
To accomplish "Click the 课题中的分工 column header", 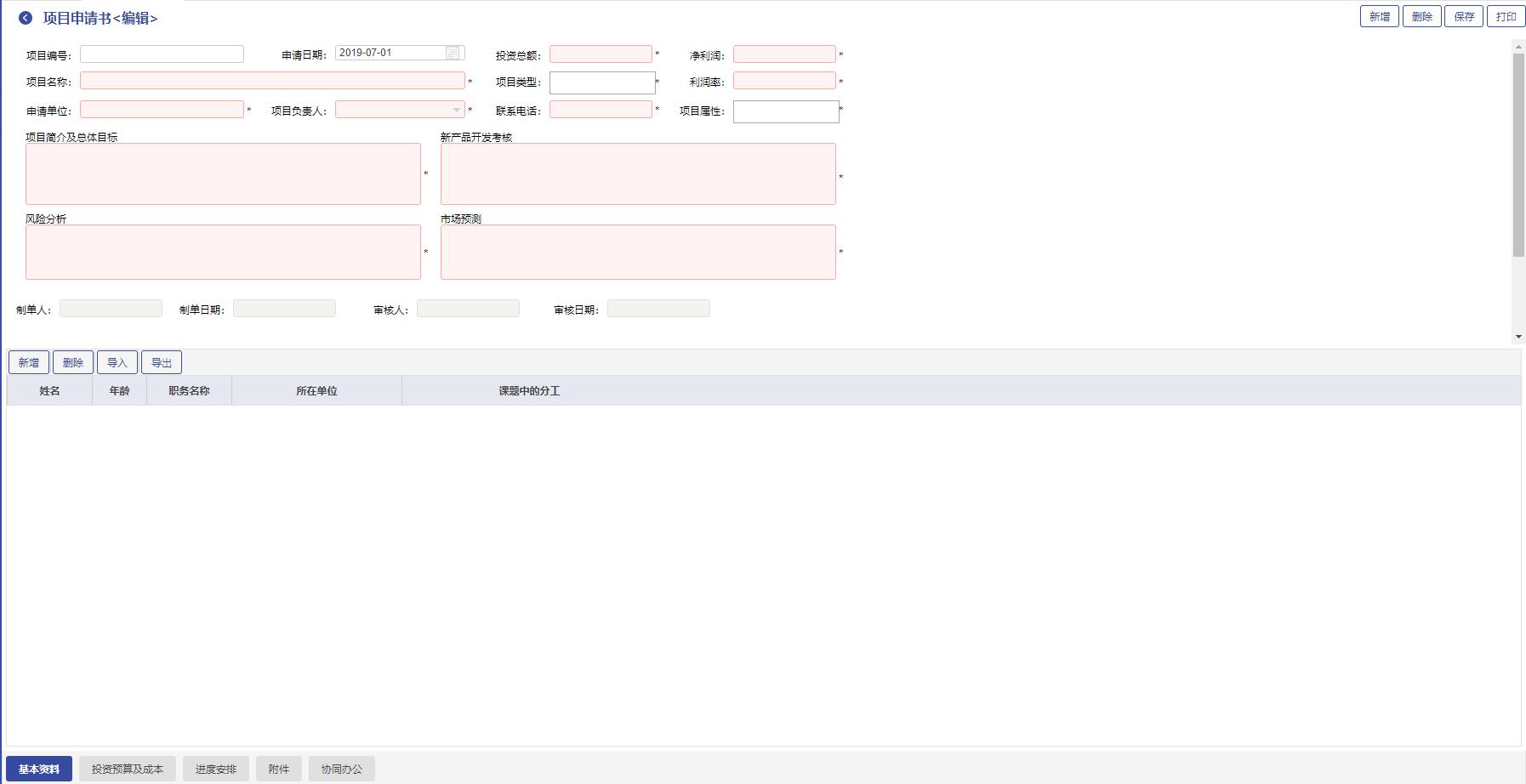I will pyautogui.click(x=529, y=391).
